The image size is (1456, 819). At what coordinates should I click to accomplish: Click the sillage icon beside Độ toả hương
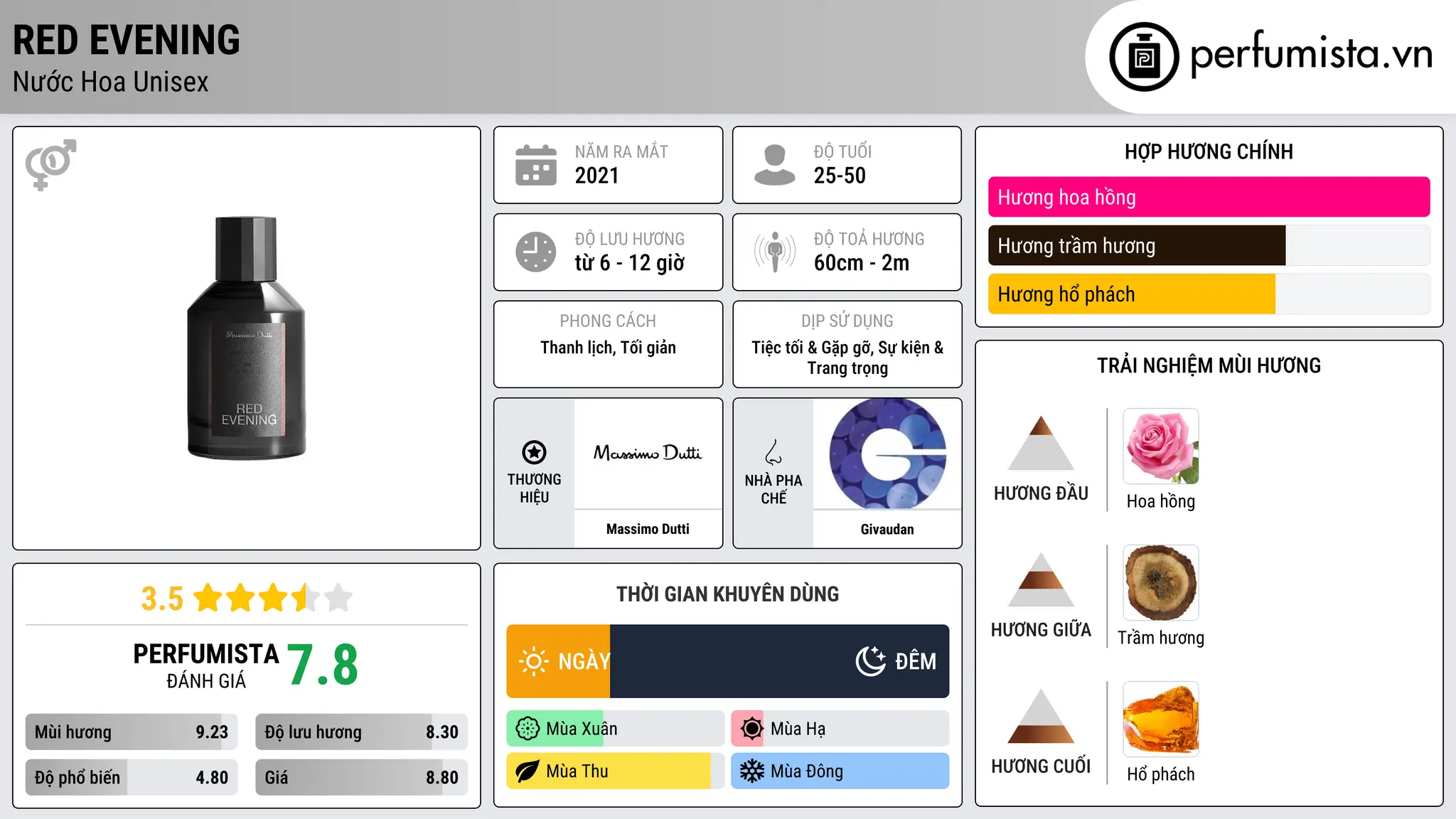[x=775, y=252]
